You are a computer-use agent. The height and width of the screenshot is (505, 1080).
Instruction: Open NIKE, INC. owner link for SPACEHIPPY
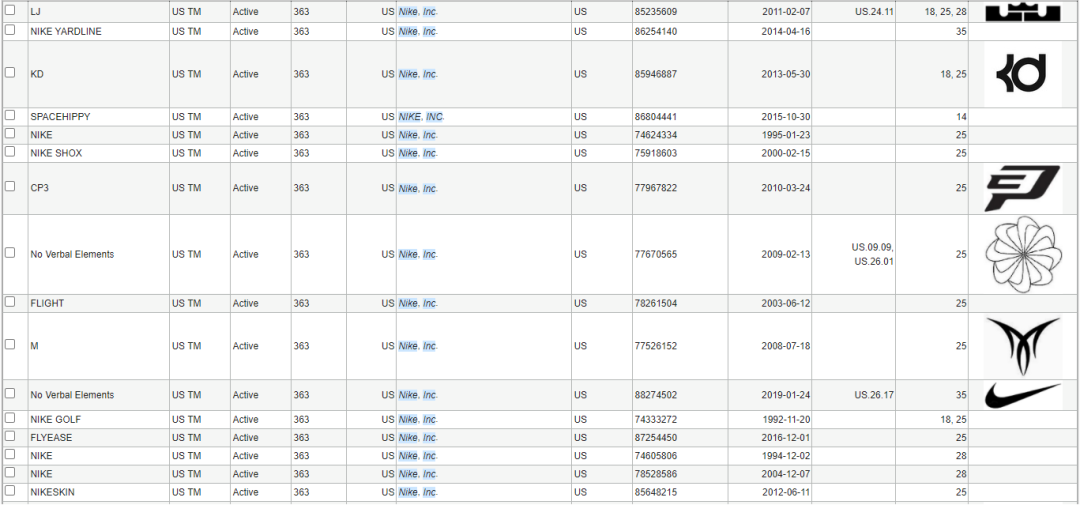[420, 117]
